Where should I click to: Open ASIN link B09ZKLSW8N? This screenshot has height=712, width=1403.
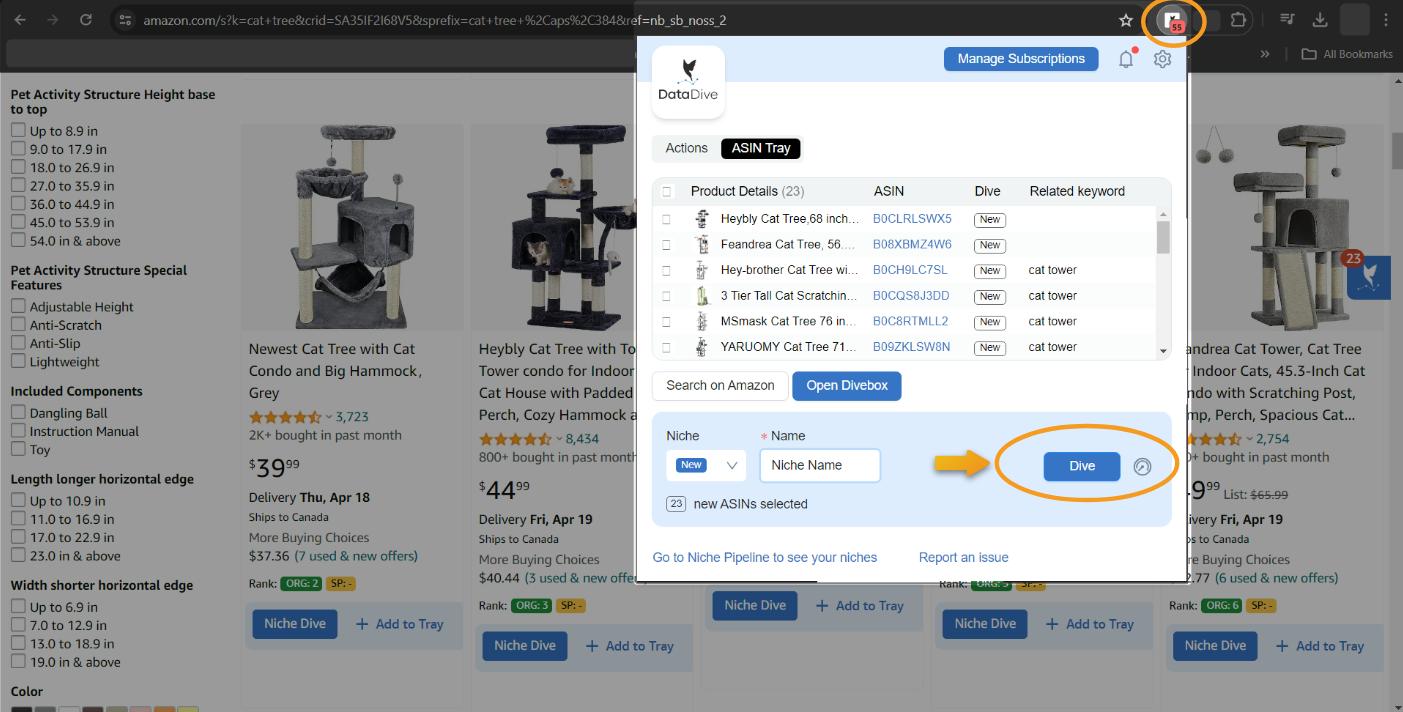(x=912, y=347)
